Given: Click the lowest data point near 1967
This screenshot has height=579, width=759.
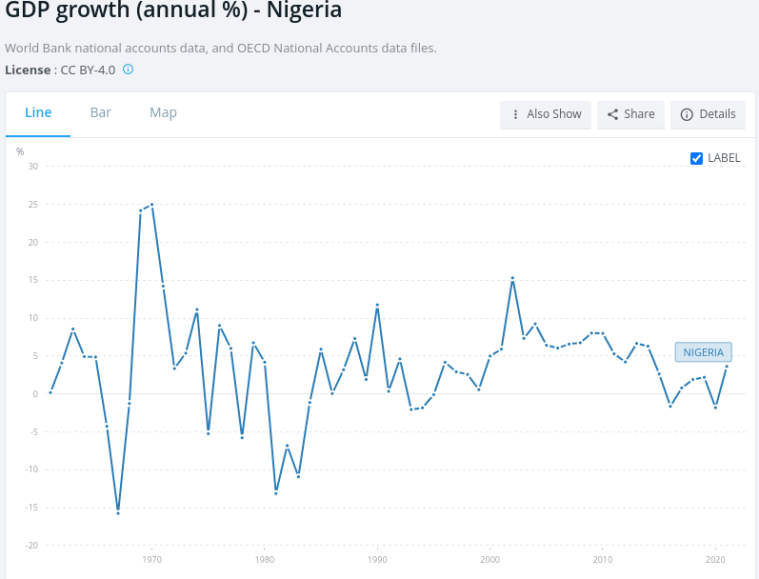Looking at the screenshot, I should click(118, 512).
